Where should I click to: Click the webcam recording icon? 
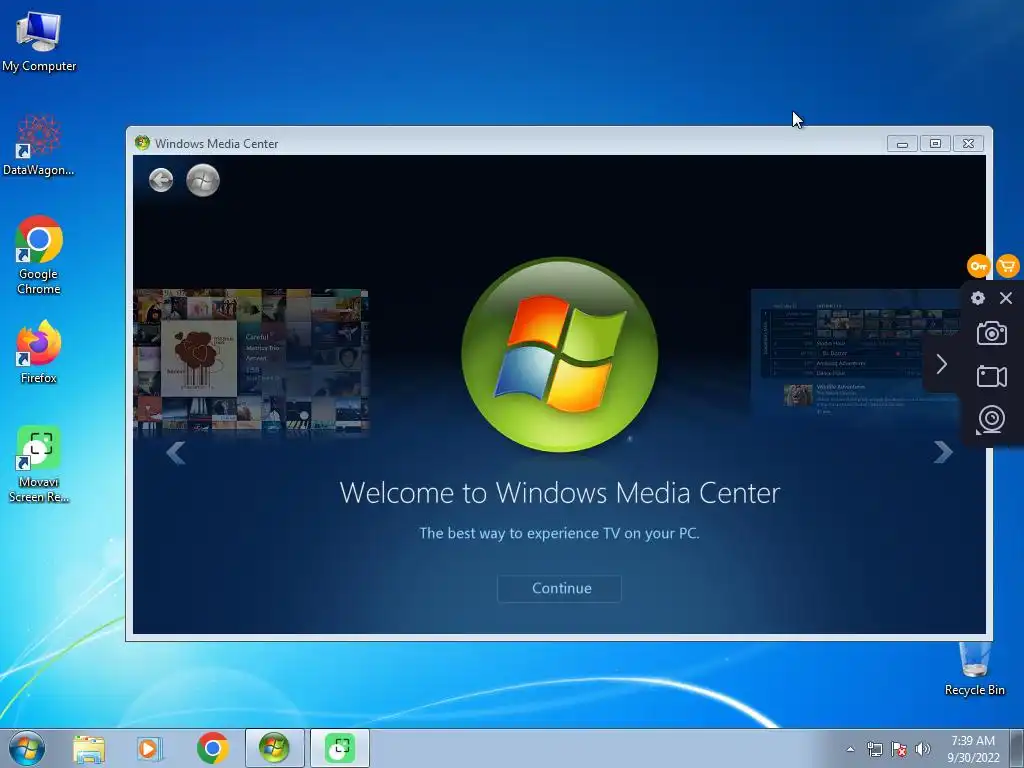(991, 419)
